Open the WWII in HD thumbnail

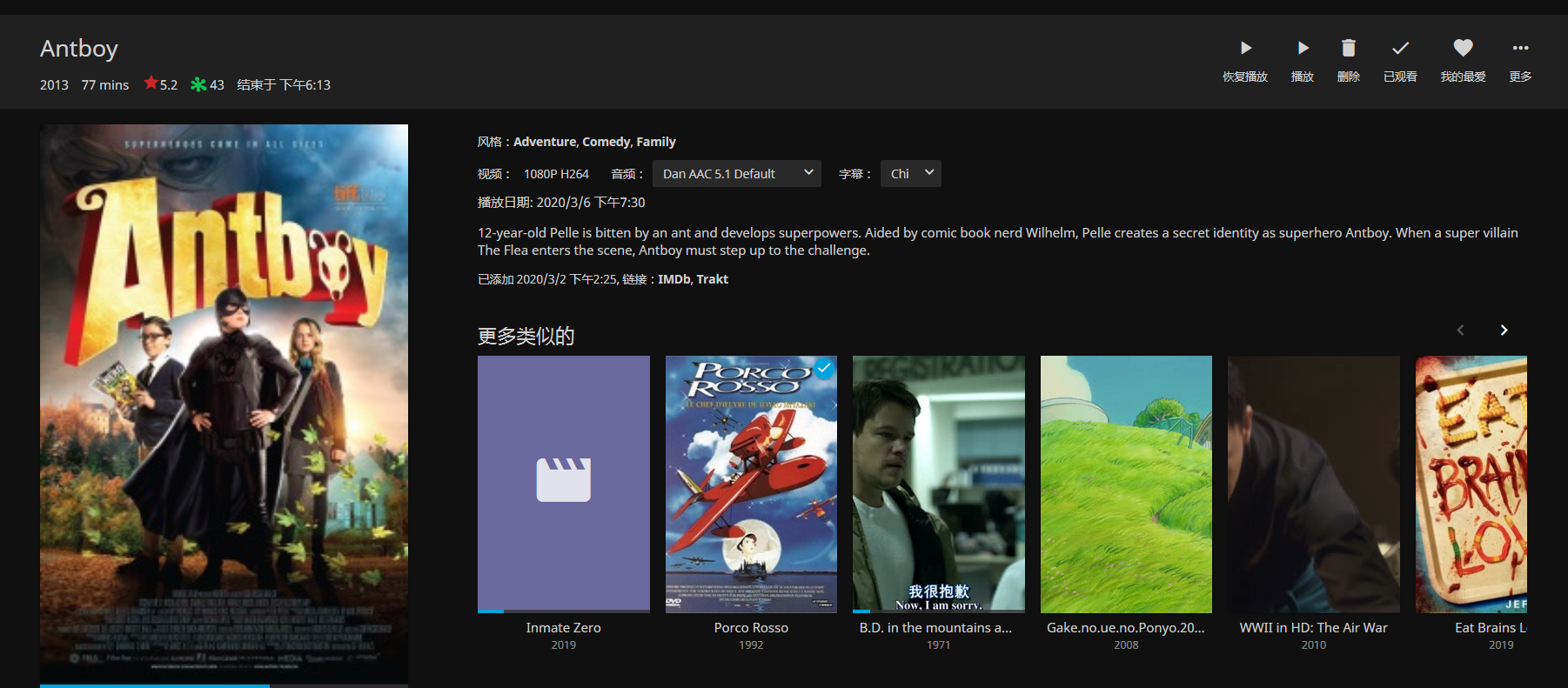click(1314, 484)
